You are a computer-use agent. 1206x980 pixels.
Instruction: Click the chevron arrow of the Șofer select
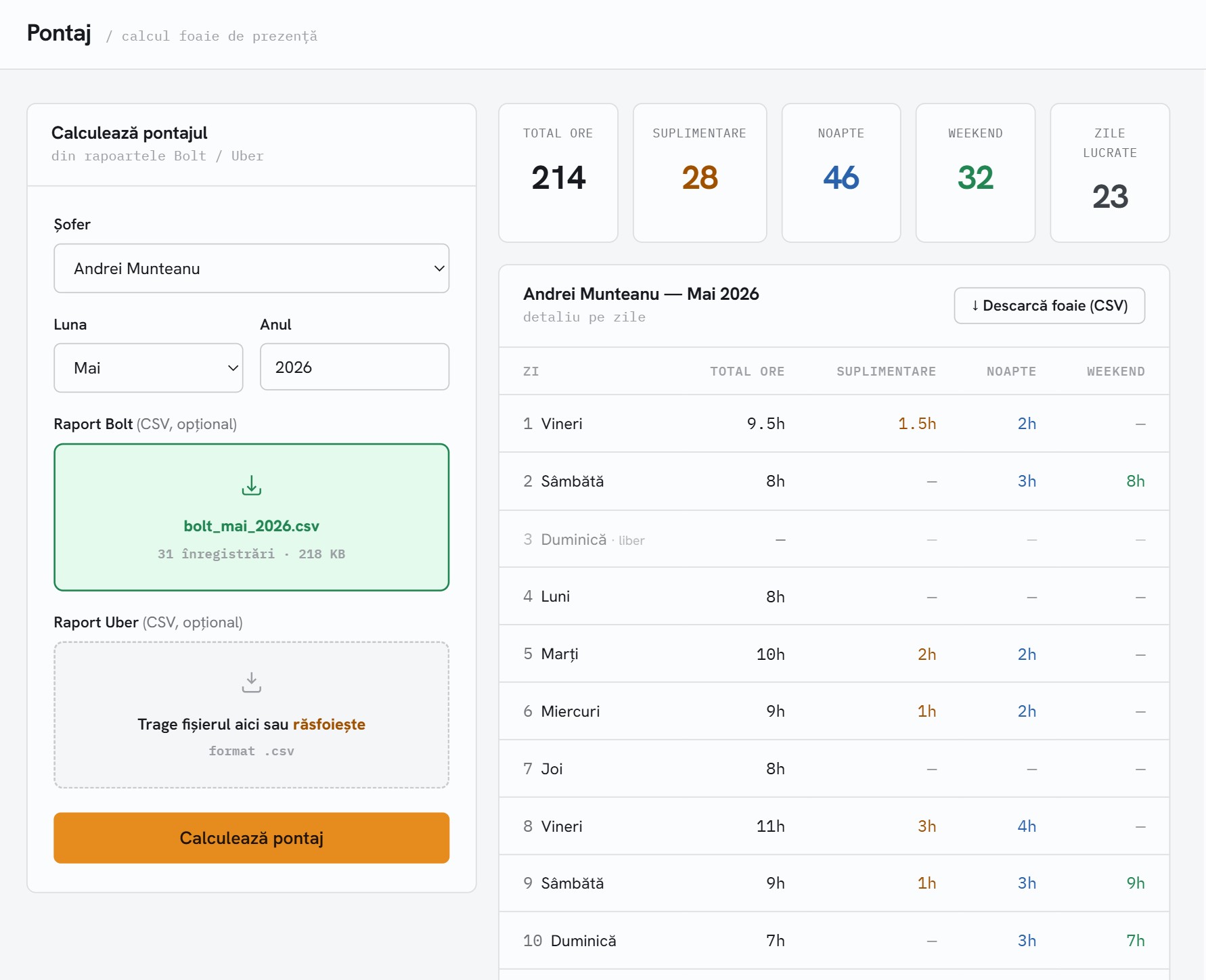pos(439,268)
